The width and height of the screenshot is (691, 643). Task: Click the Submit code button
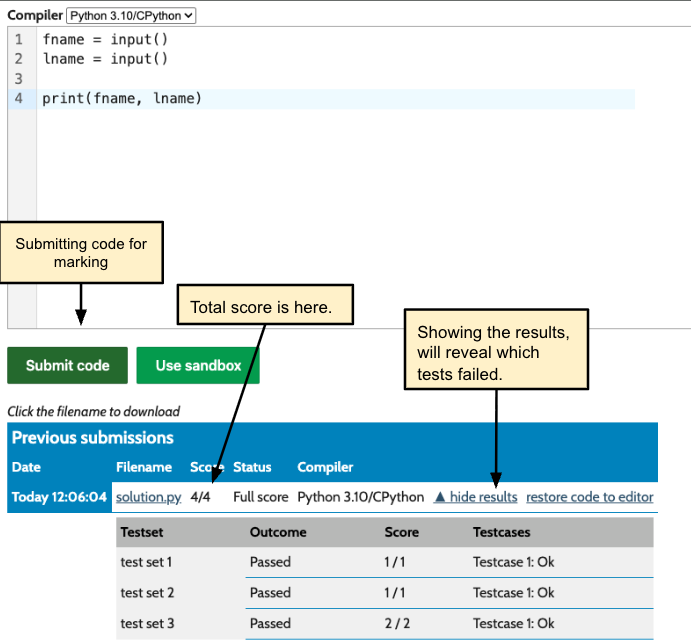[x=67, y=365]
